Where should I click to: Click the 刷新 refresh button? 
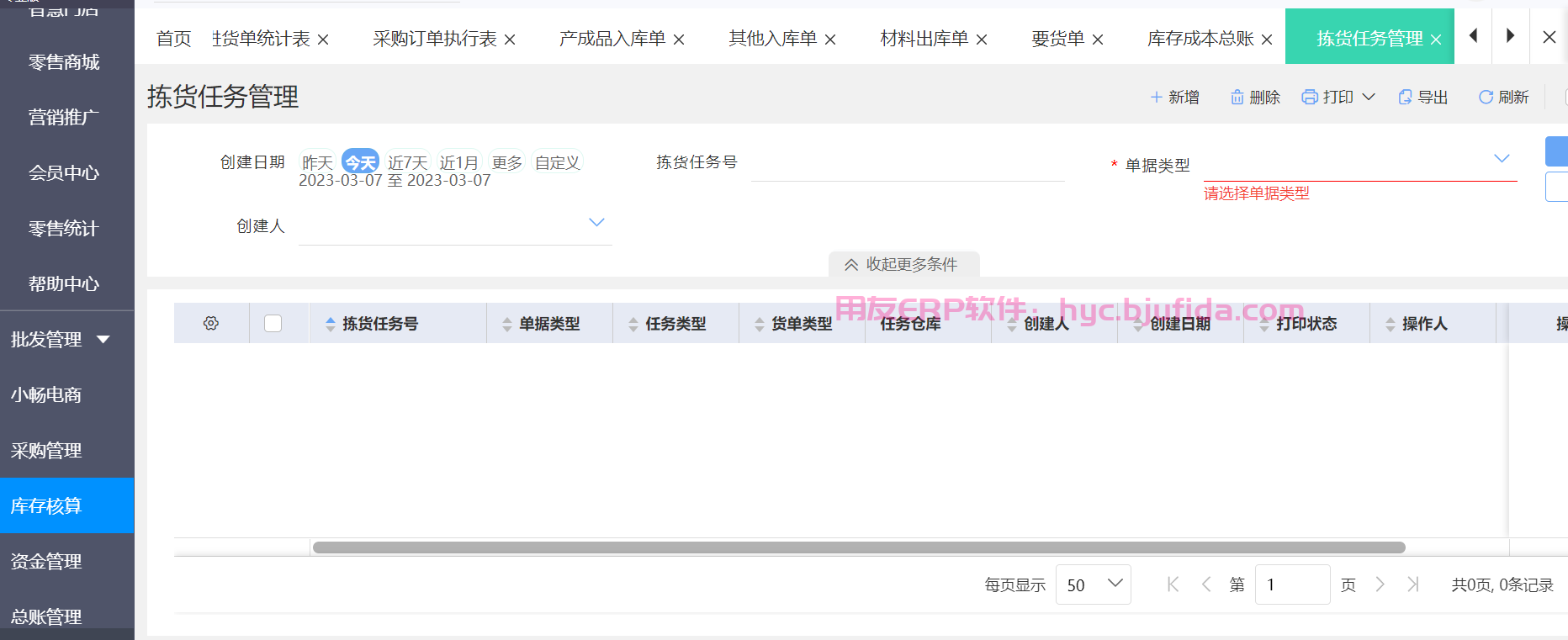[1504, 98]
